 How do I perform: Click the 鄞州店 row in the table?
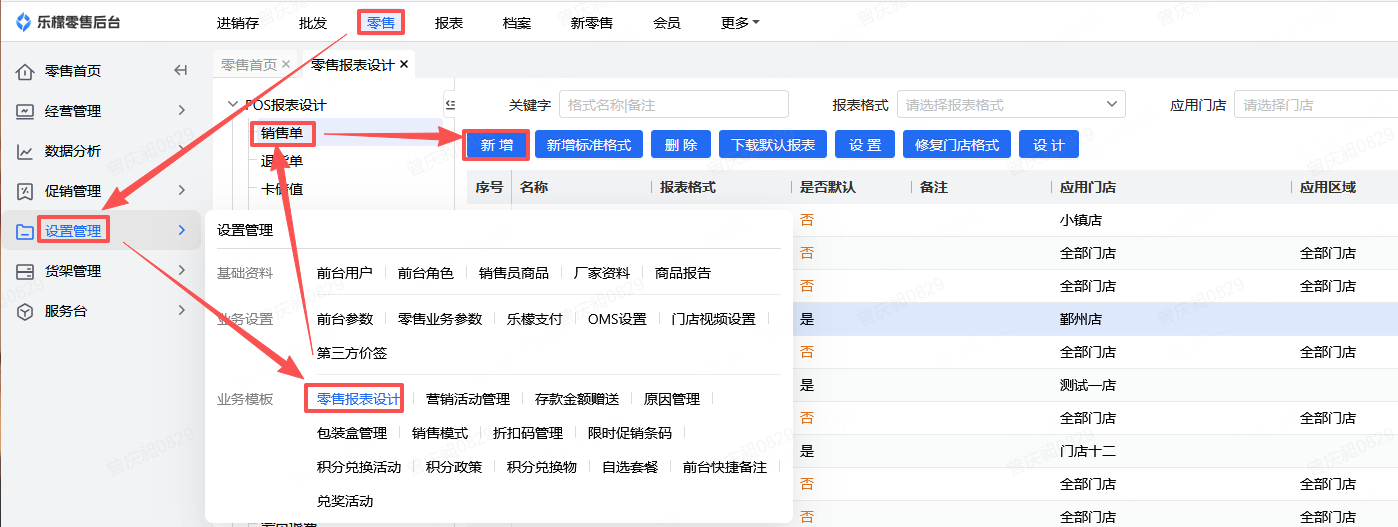pos(1095,319)
